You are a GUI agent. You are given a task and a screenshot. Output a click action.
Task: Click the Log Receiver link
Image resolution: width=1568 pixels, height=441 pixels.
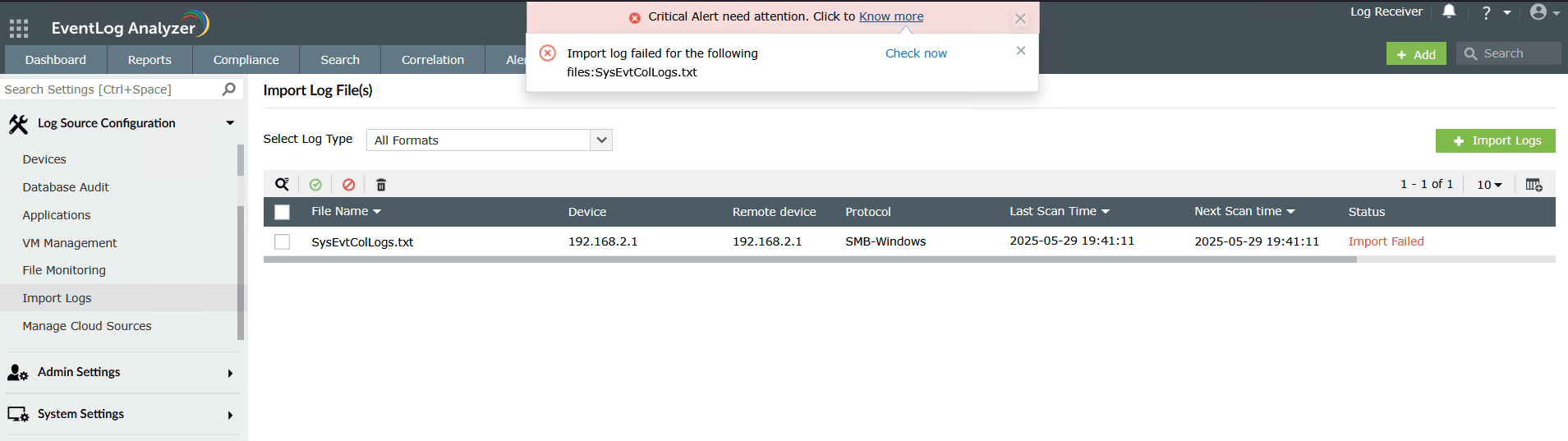click(1386, 11)
